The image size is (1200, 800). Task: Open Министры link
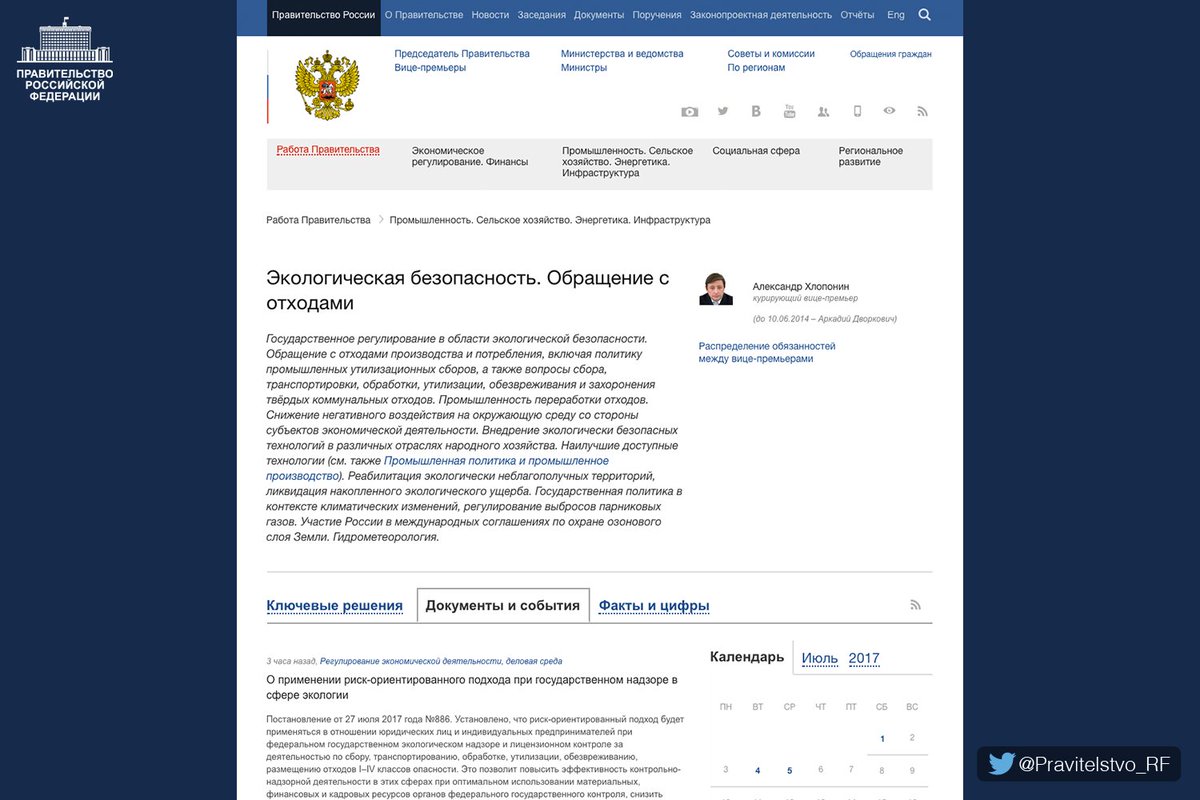coord(584,68)
